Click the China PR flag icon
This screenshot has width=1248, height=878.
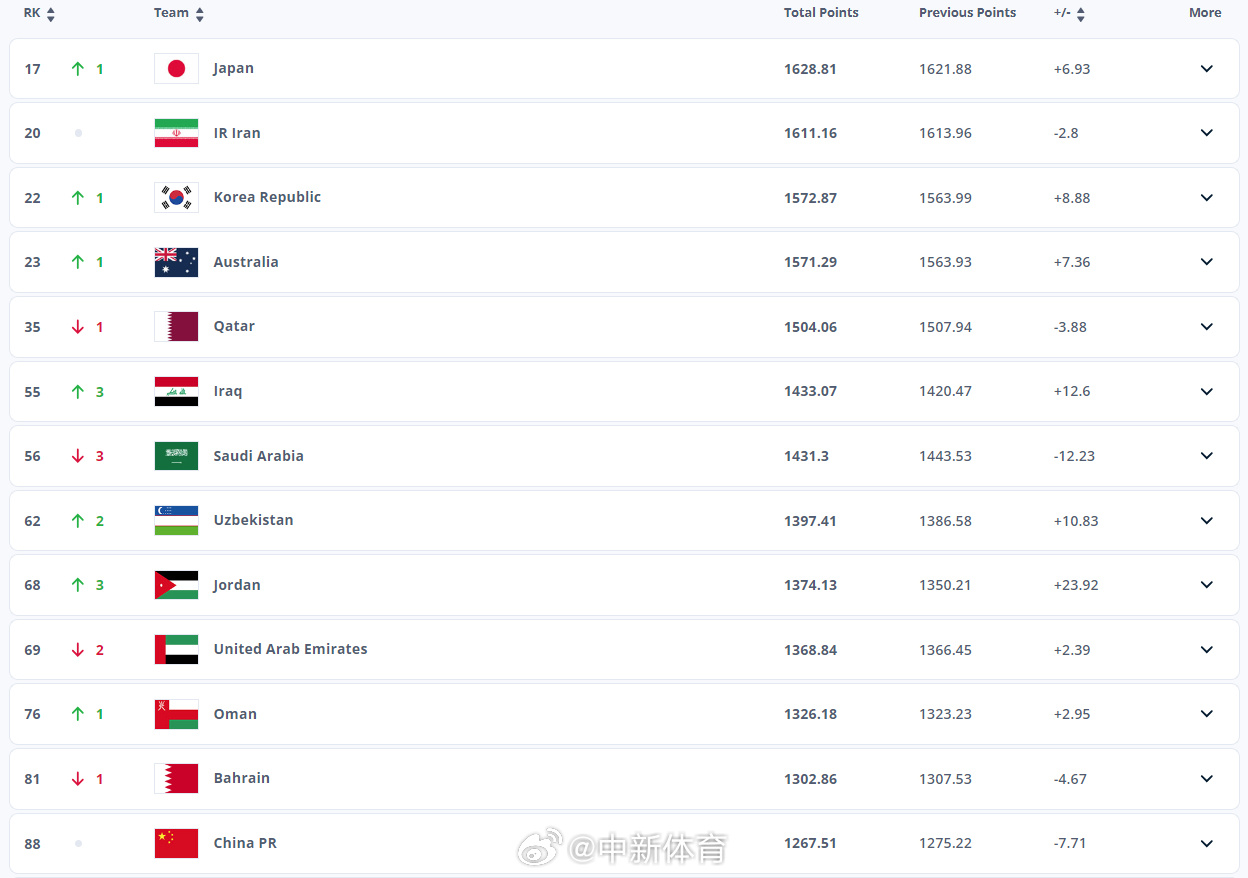pos(176,843)
